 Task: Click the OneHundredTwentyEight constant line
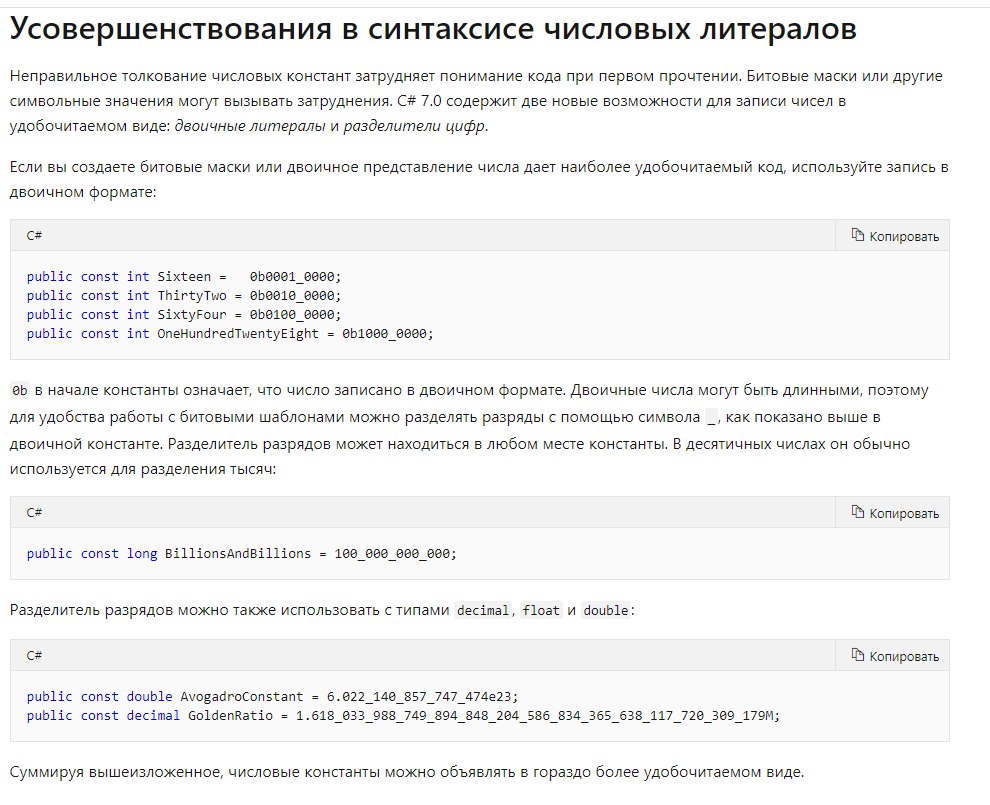point(230,333)
